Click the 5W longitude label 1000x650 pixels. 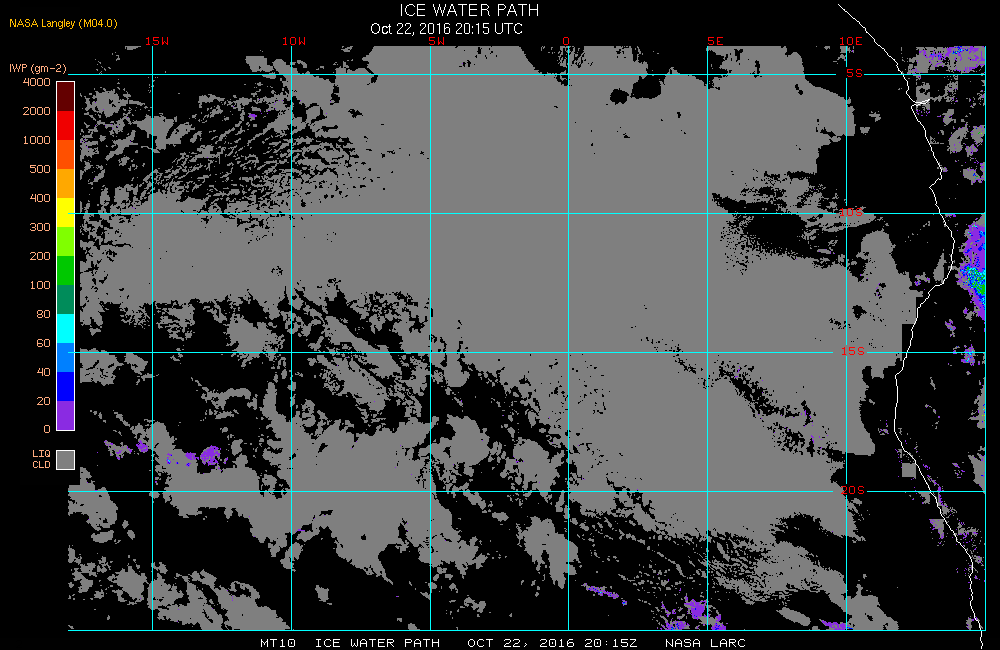pyautogui.click(x=437, y=41)
